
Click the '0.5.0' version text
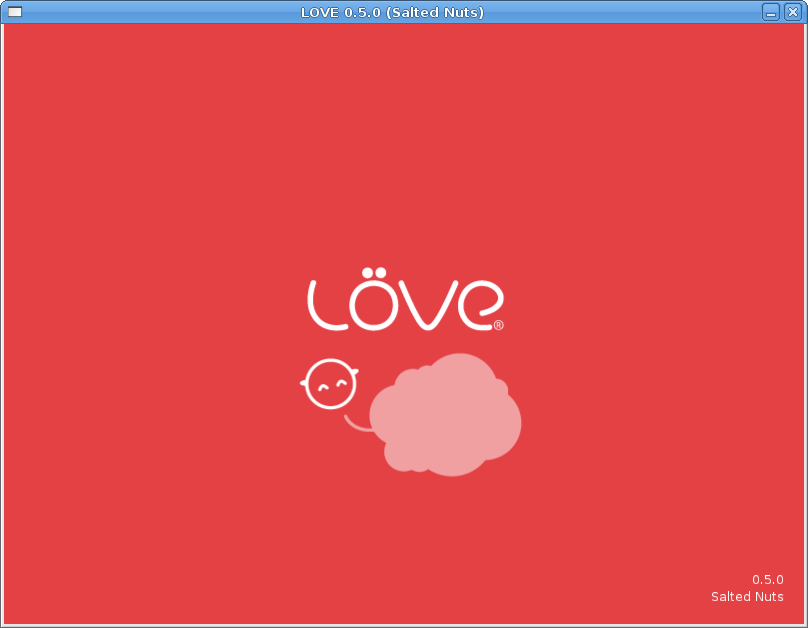768,580
